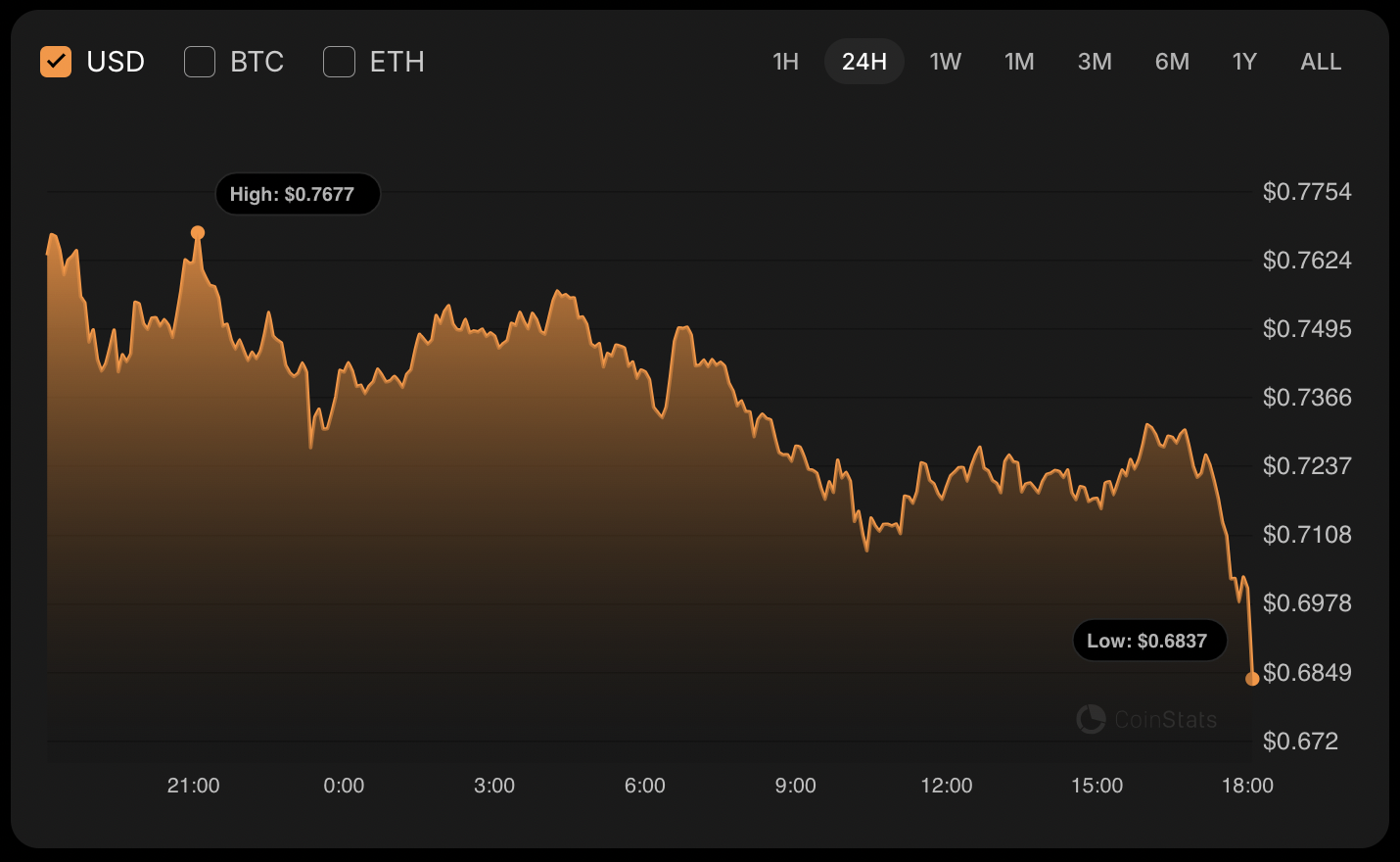Image resolution: width=1400 pixels, height=862 pixels.
Task: Select the 3M time range
Action: (1095, 62)
